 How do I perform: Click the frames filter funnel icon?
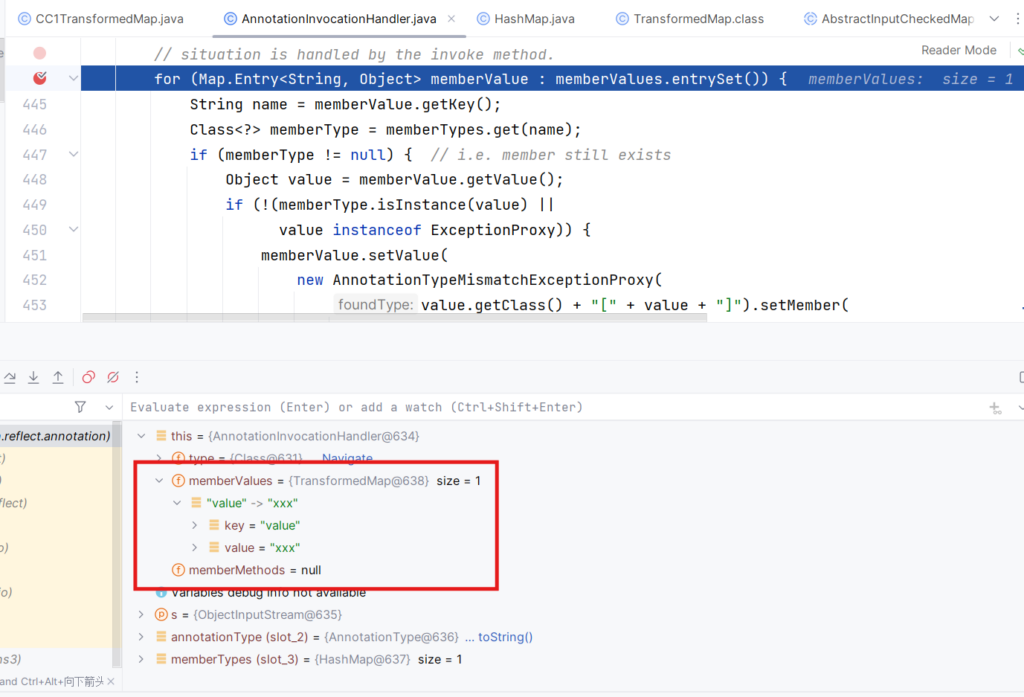click(x=80, y=407)
